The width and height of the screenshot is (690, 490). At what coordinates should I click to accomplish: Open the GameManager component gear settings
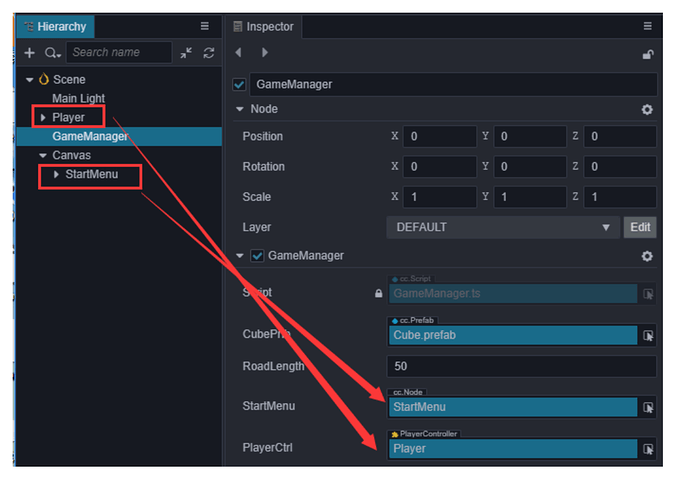(647, 256)
